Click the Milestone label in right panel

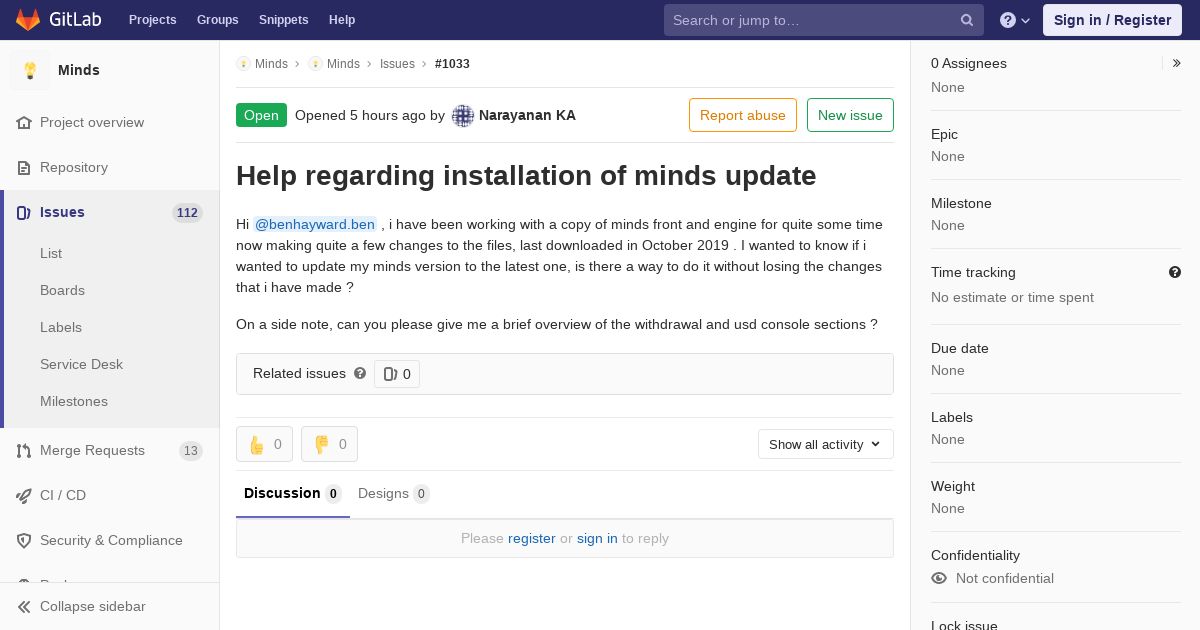[961, 203]
